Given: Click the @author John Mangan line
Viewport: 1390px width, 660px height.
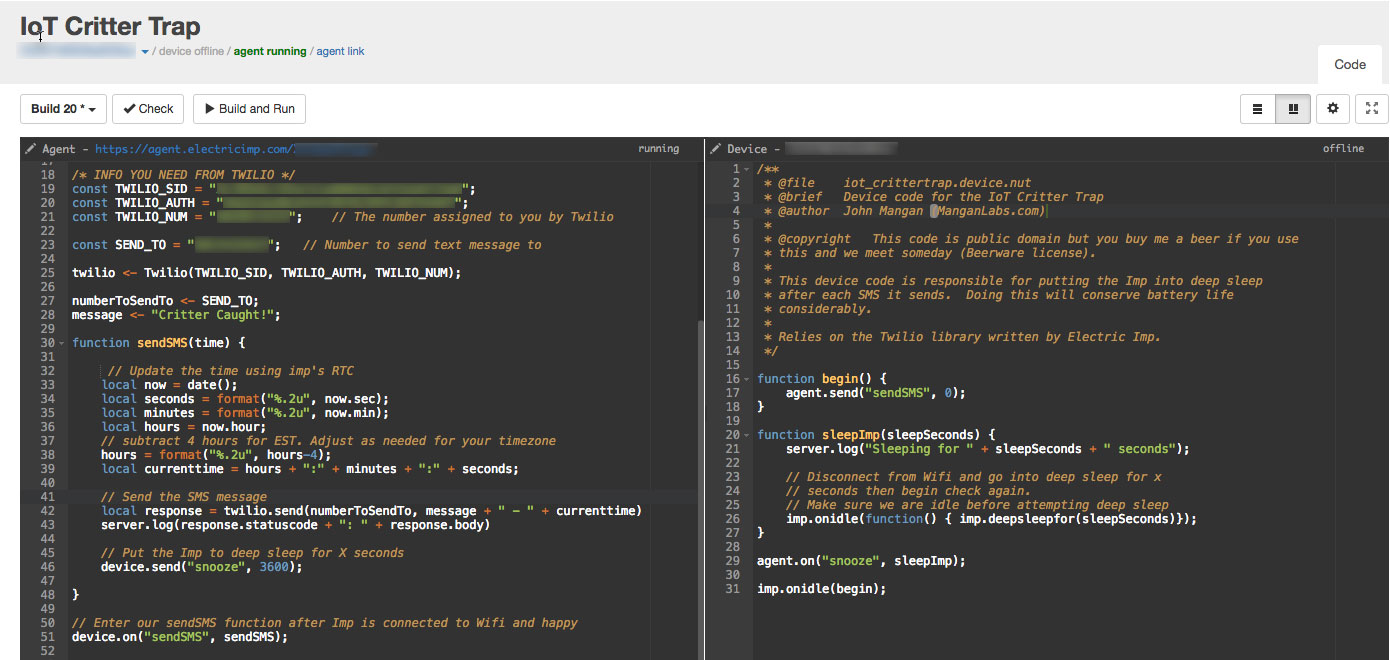Looking at the screenshot, I should tap(904, 211).
